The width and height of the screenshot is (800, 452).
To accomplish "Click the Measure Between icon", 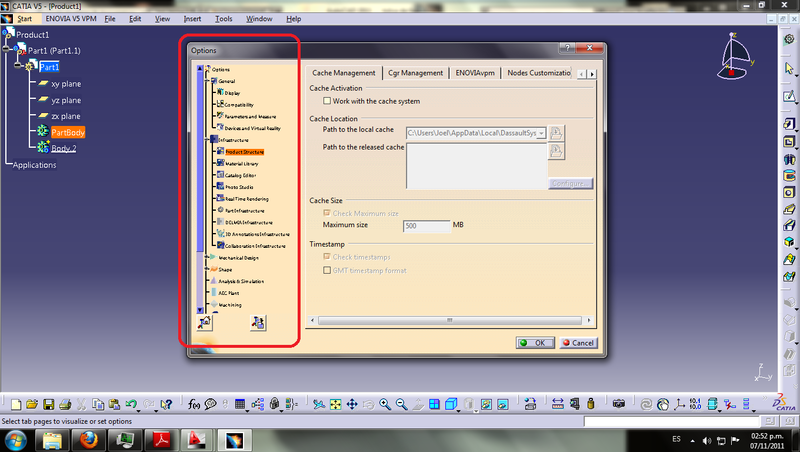I will pyautogui.click(x=558, y=405).
